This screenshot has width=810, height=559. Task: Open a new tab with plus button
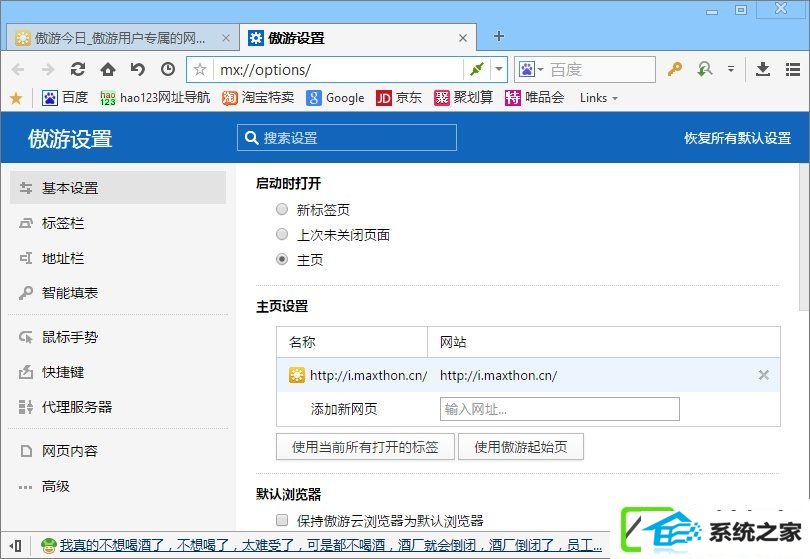[499, 36]
